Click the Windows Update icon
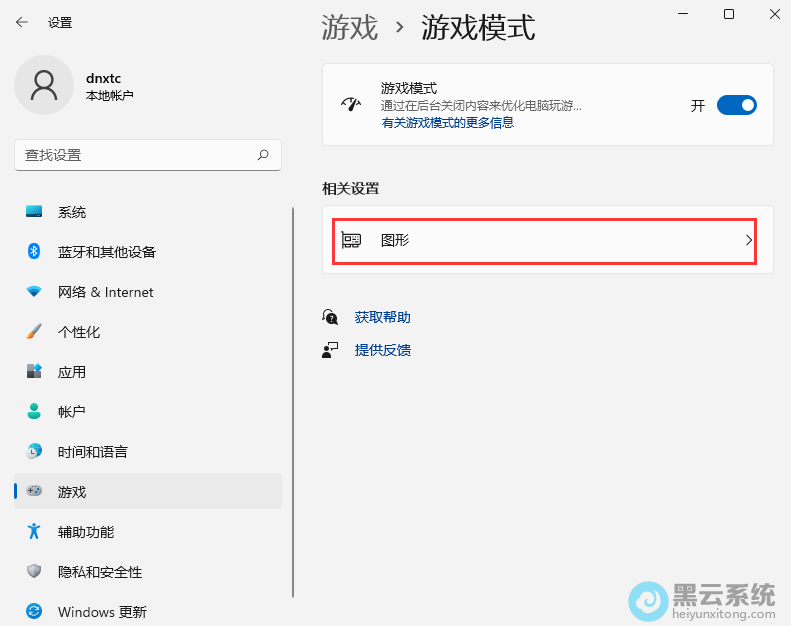Screen dimensions: 791x626 coord(34,611)
